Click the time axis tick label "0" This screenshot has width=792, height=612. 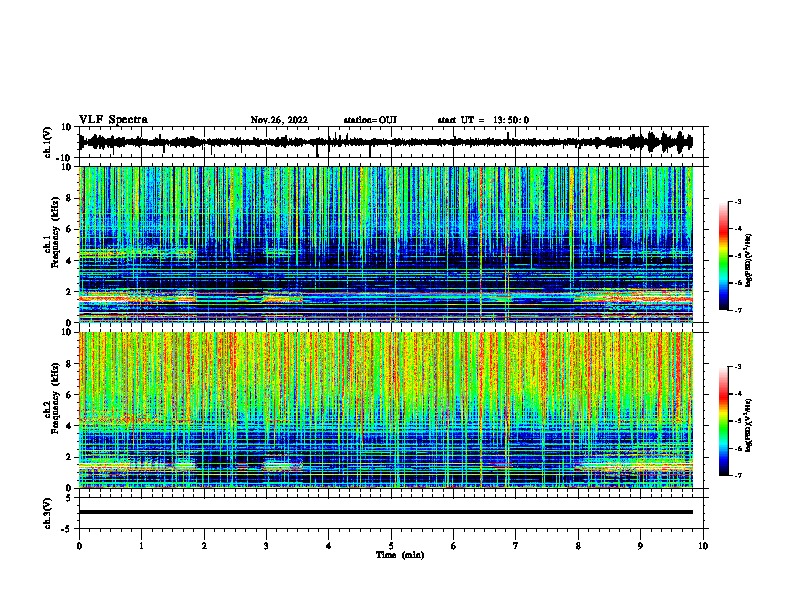point(79,546)
